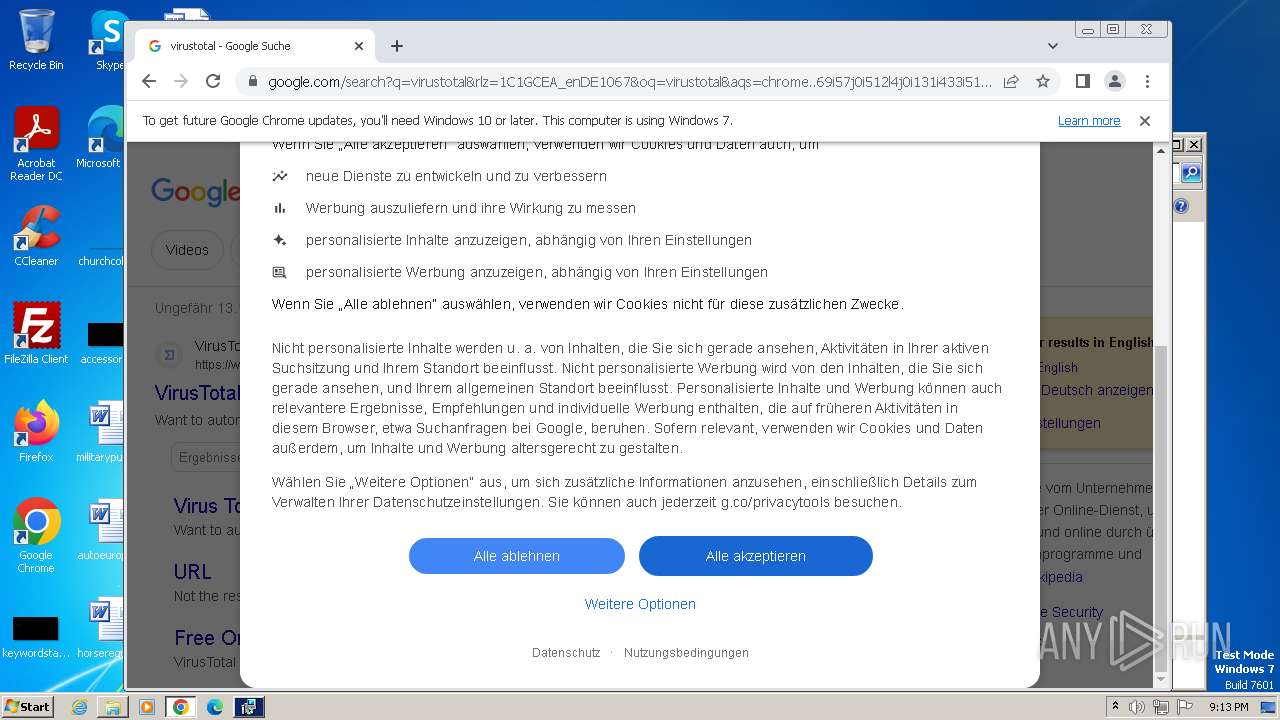Click the taskbar clock 9:13 PM
The height and width of the screenshot is (720, 1280).
[x=1228, y=707]
